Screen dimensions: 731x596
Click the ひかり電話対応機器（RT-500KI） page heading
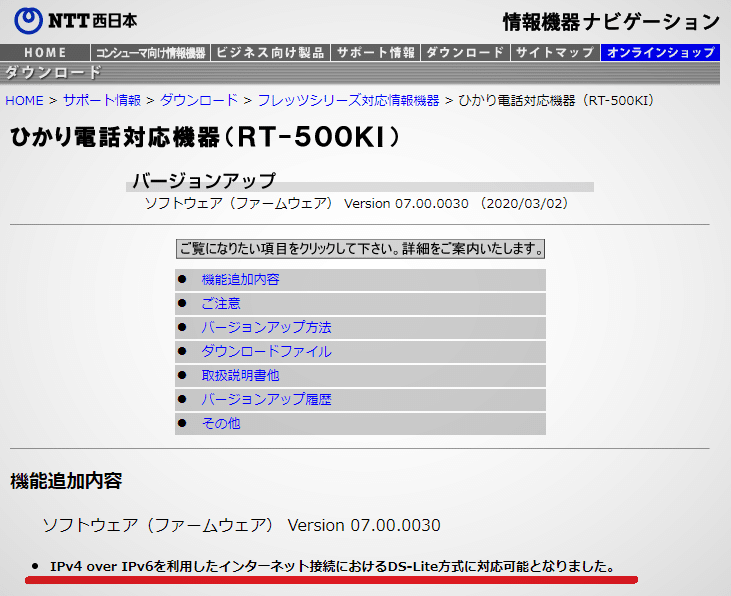click(205, 137)
